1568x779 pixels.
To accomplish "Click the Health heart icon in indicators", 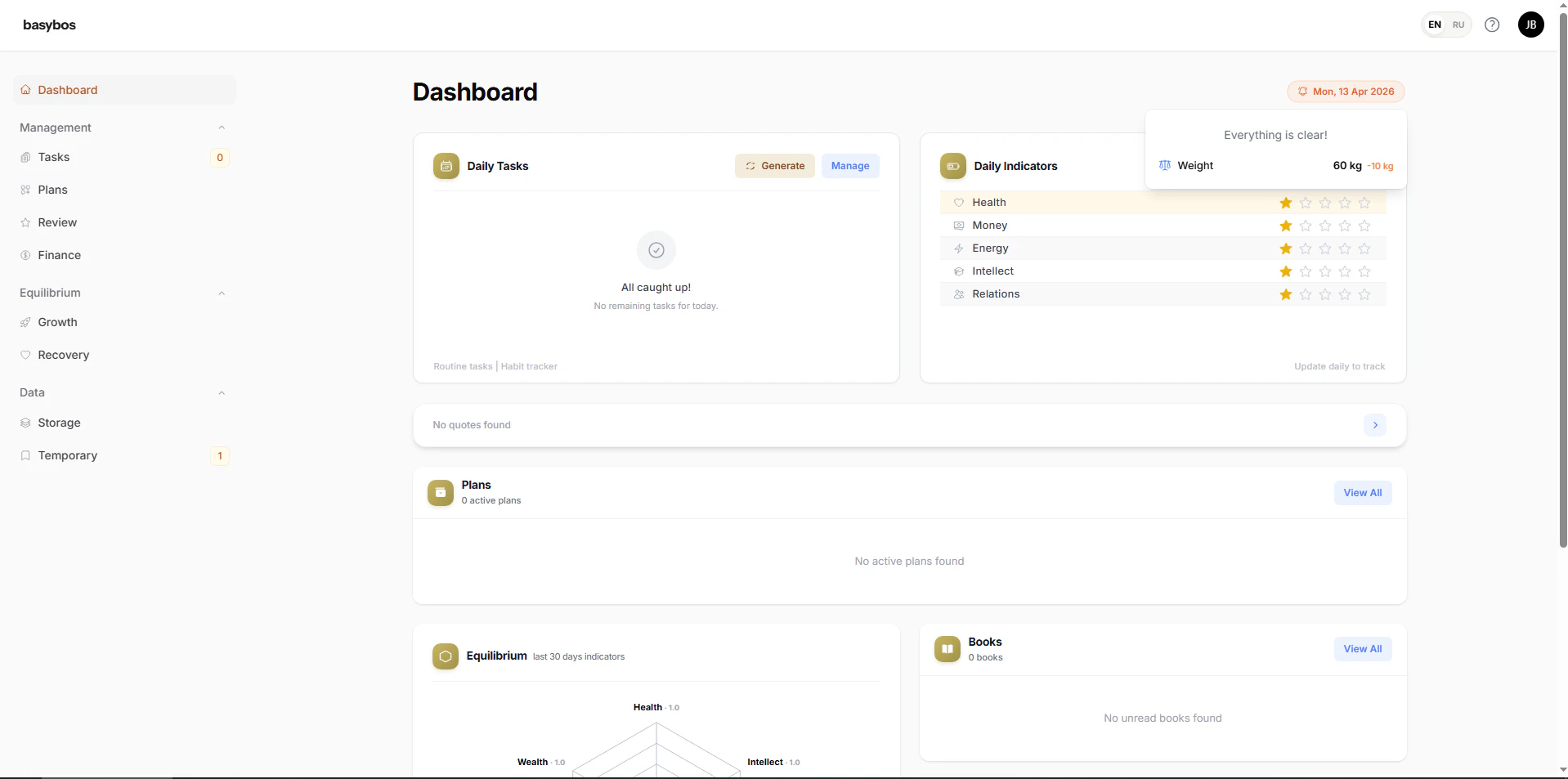I will pyautogui.click(x=959, y=203).
